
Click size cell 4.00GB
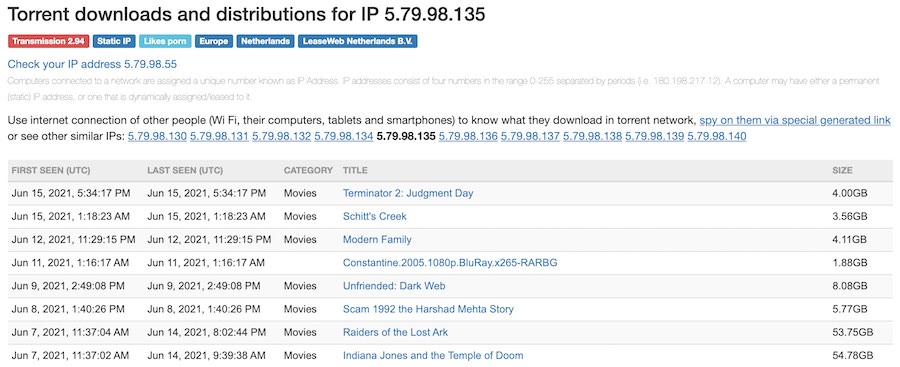pyautogui.click(x=849, y=194)
